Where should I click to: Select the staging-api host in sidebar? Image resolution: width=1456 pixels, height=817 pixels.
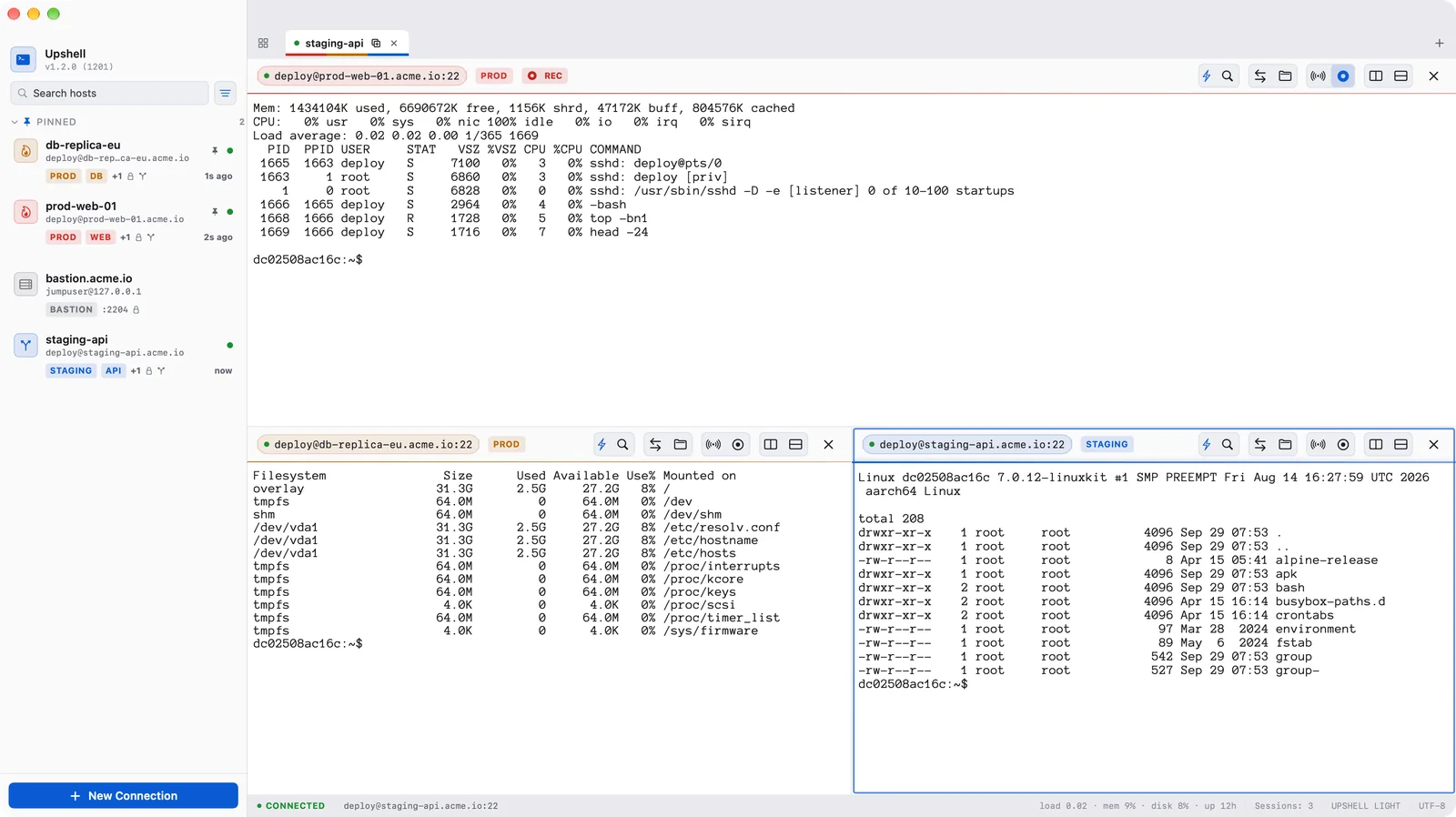(x=124, y=355)
